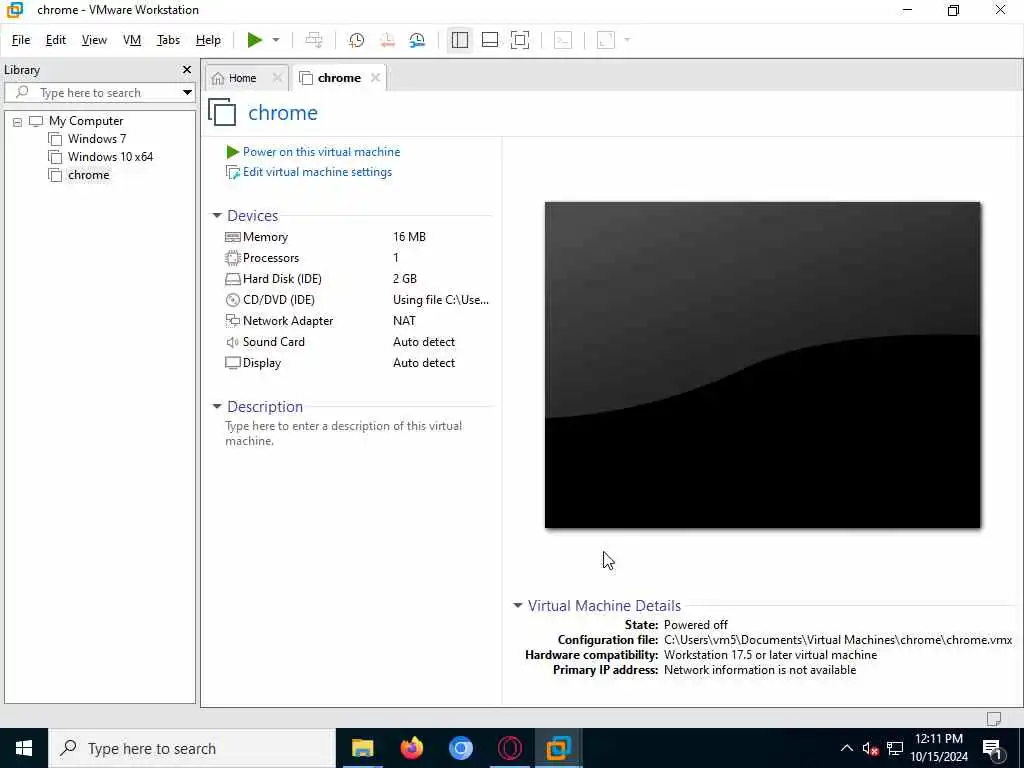1024x768 pixels.
Task: Click the message log icon in status bar
Action: coord(993,719)
